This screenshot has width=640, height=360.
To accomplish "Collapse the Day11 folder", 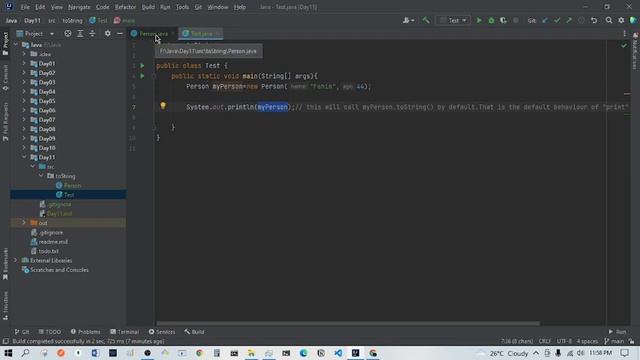I will (x=24, y=157).
